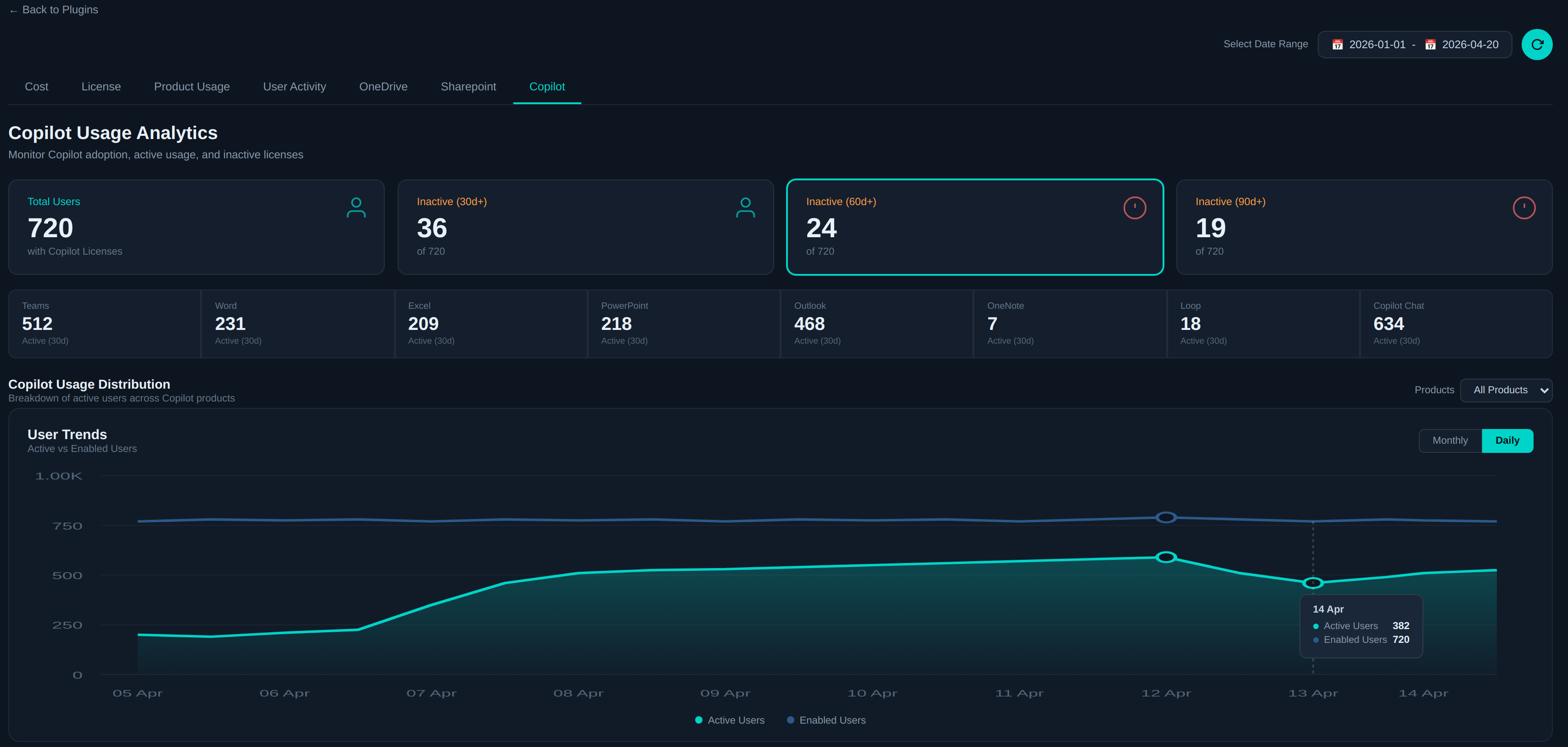Click the tooltip Active Users value 382
This screenshot has width=1568, height=747.
[x=1400, y=626]
